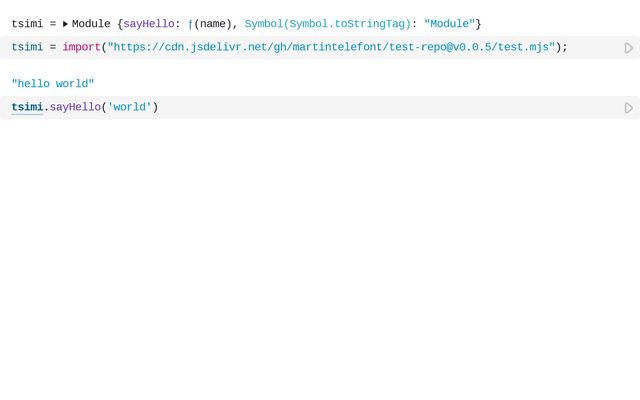
Task: Click the 'world' string argument
Action: click(x=129, y=107)
